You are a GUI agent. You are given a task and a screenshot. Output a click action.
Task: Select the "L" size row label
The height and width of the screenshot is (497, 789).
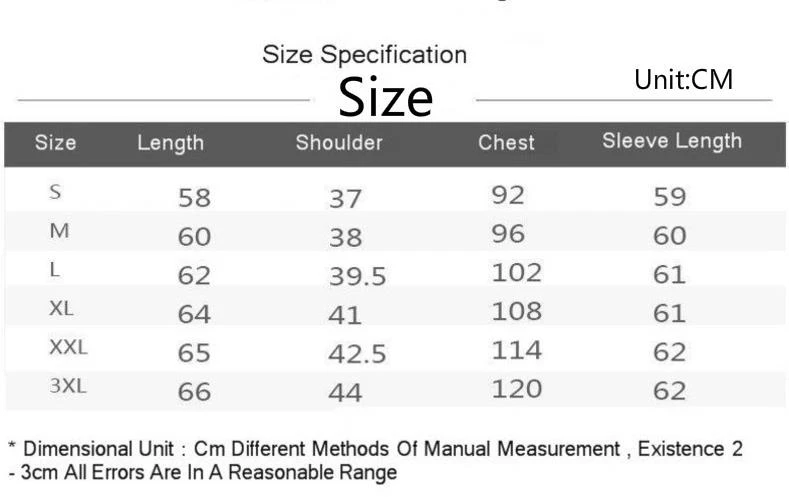[x=55, y=270]
